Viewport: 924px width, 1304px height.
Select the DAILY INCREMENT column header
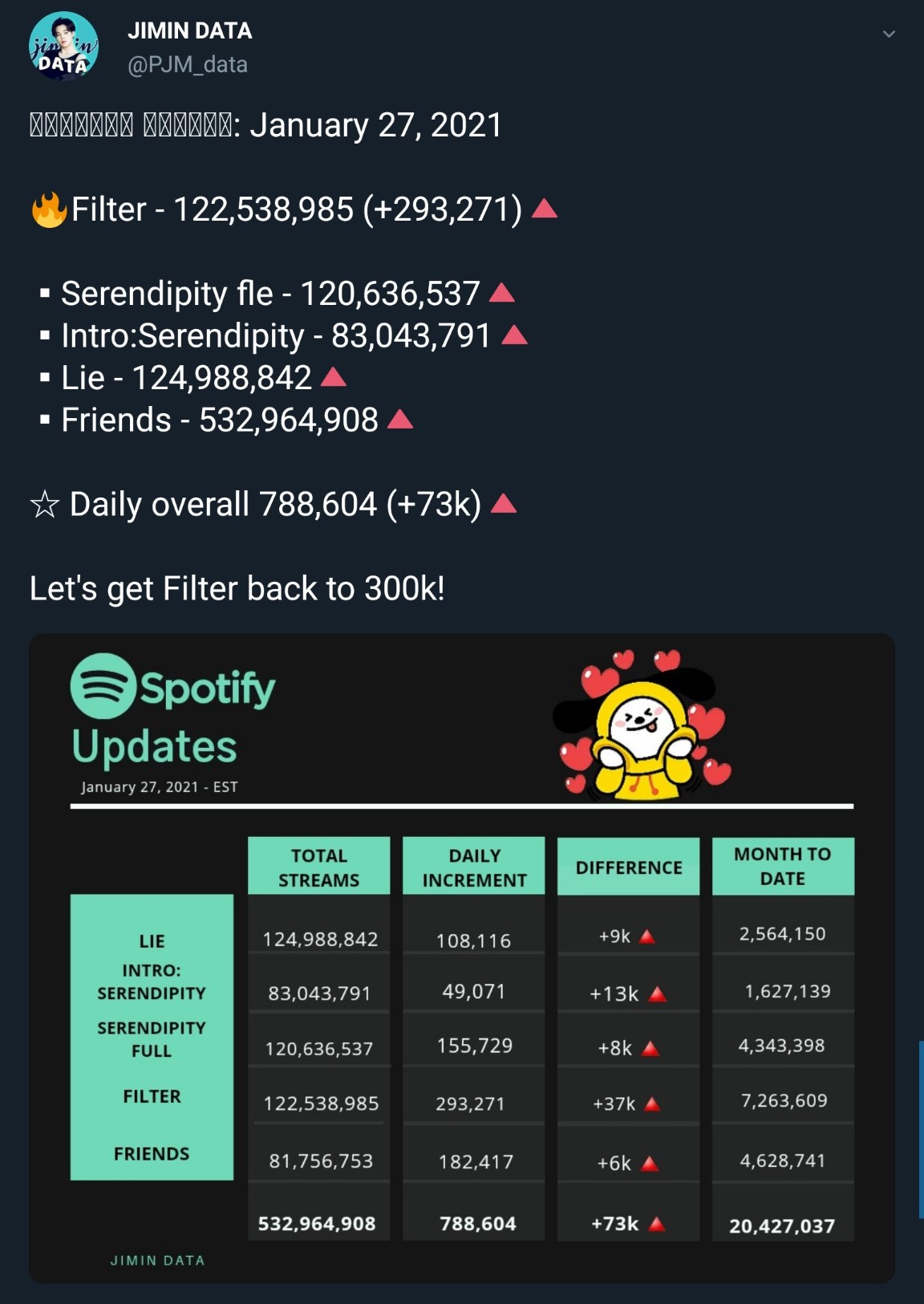[x=474, y=867]
